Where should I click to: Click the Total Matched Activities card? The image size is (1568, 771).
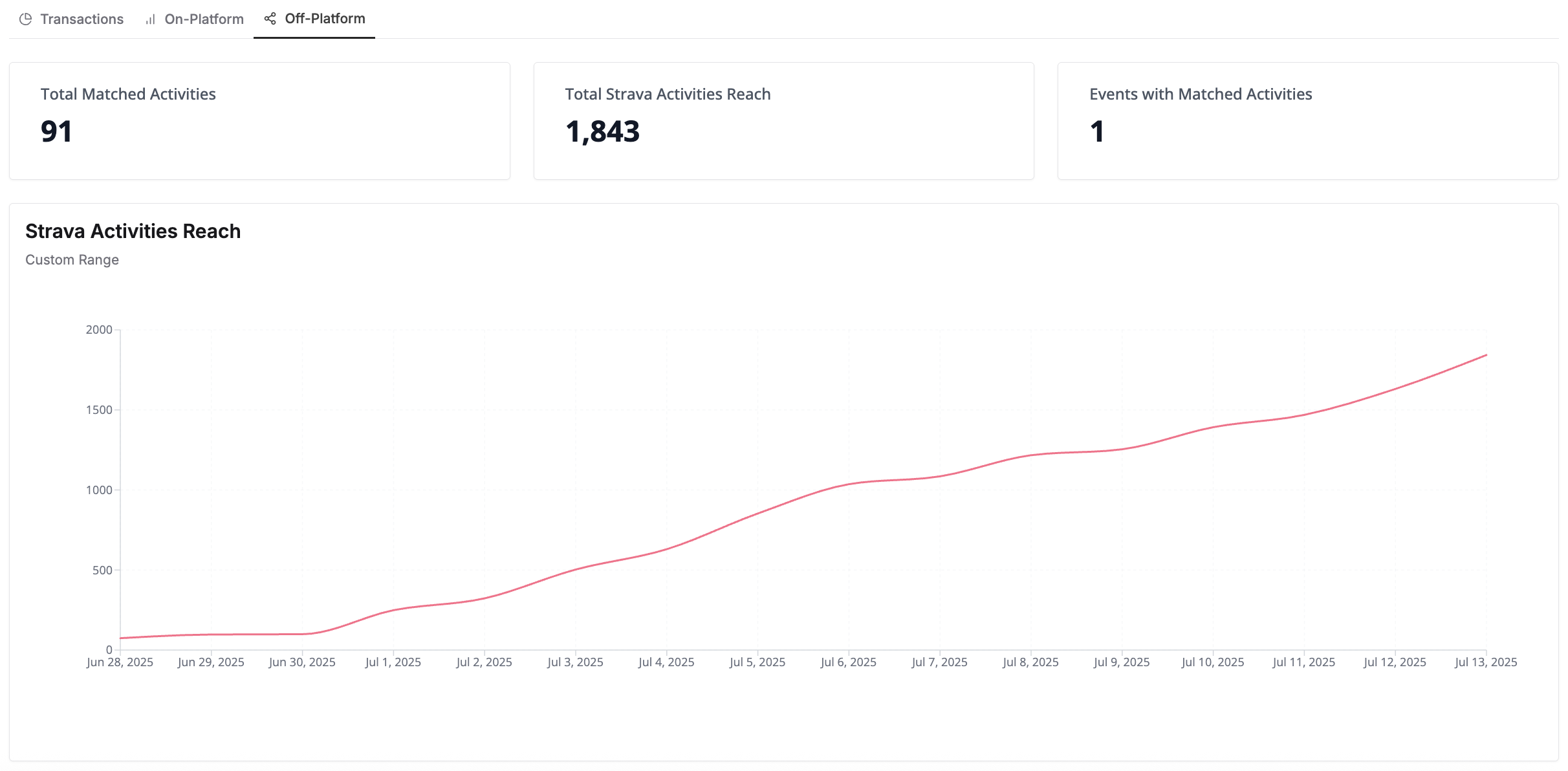(x=259, y=121)
